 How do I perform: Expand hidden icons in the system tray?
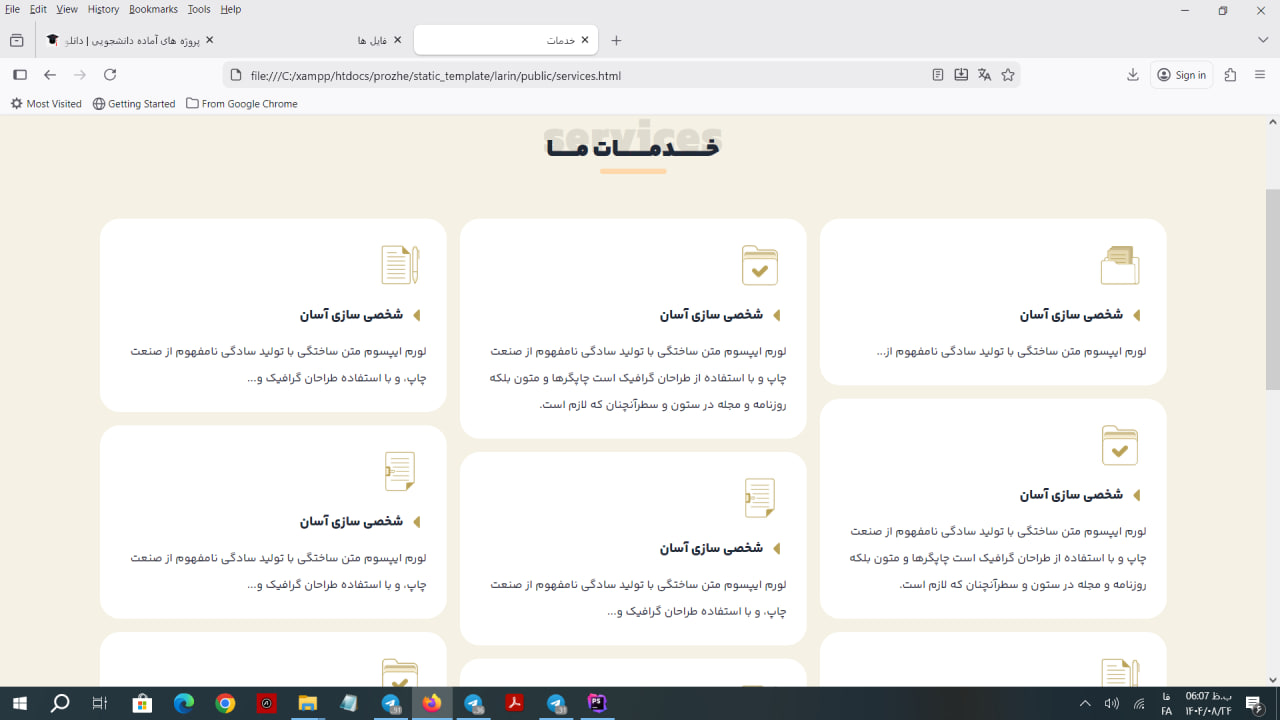[1085, 703]
